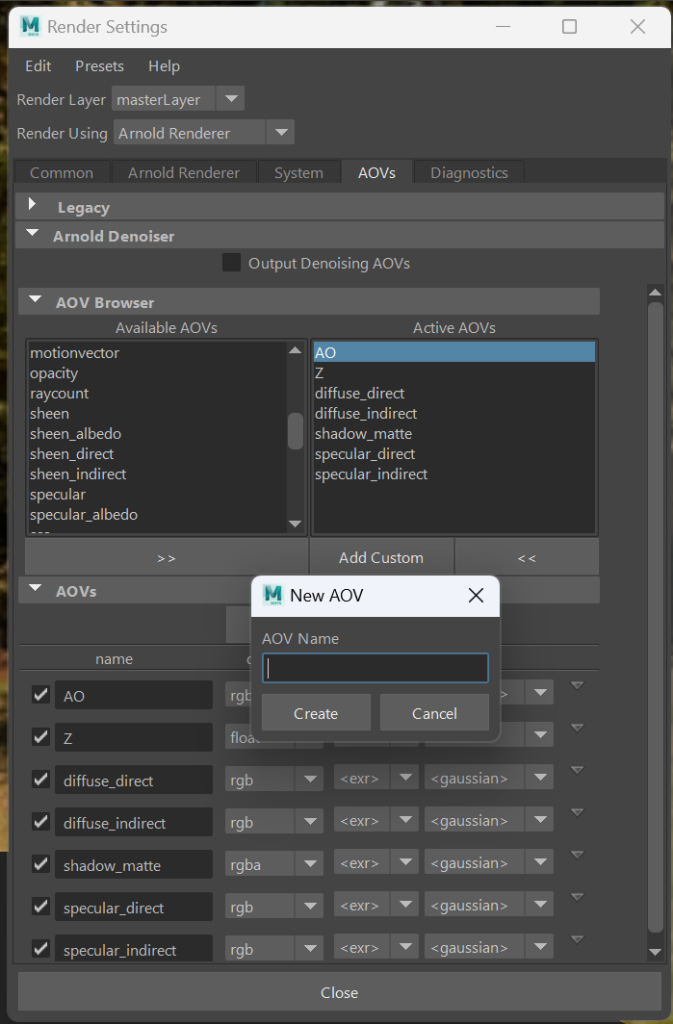Open options arrow for diffuse_direct row
Image resolution: width=673 pixels, height=1024 pixels.
[x=577, y=770]
